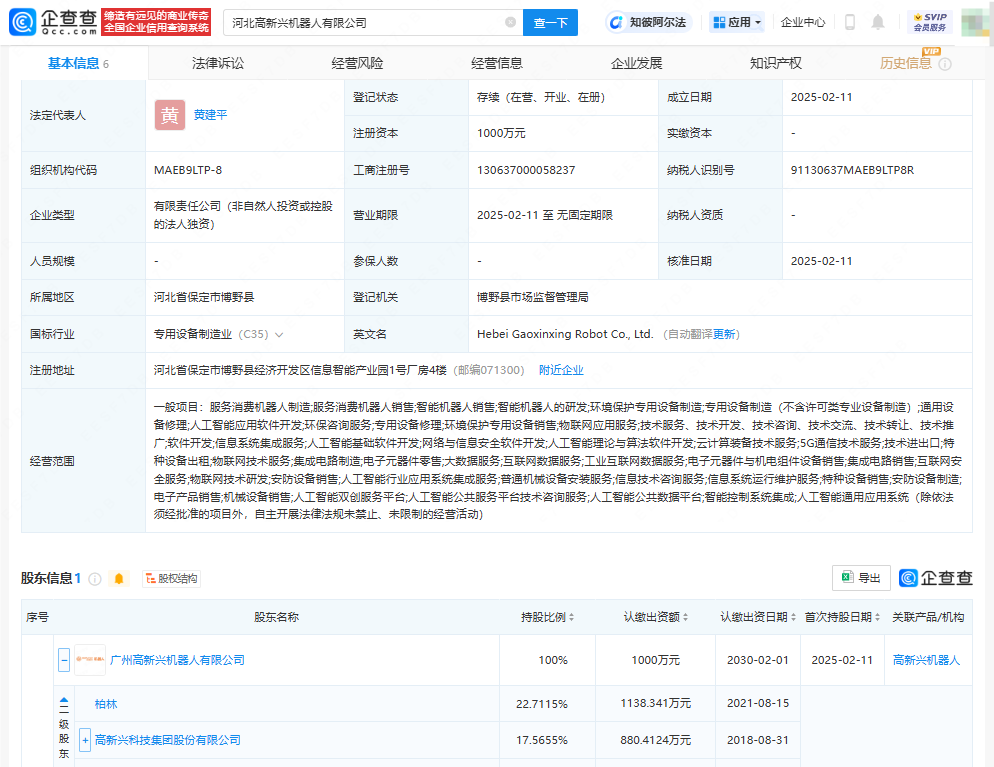Open legal representative 黄建平 link

click(210, 115)
